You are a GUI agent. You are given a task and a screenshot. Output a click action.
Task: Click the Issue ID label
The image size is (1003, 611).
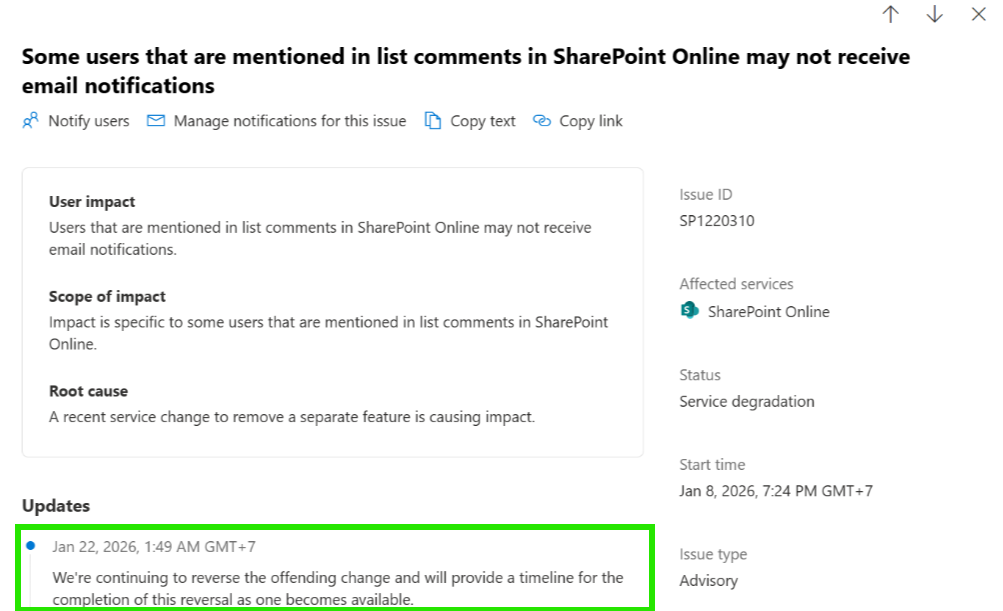click(x=706, y=194)
